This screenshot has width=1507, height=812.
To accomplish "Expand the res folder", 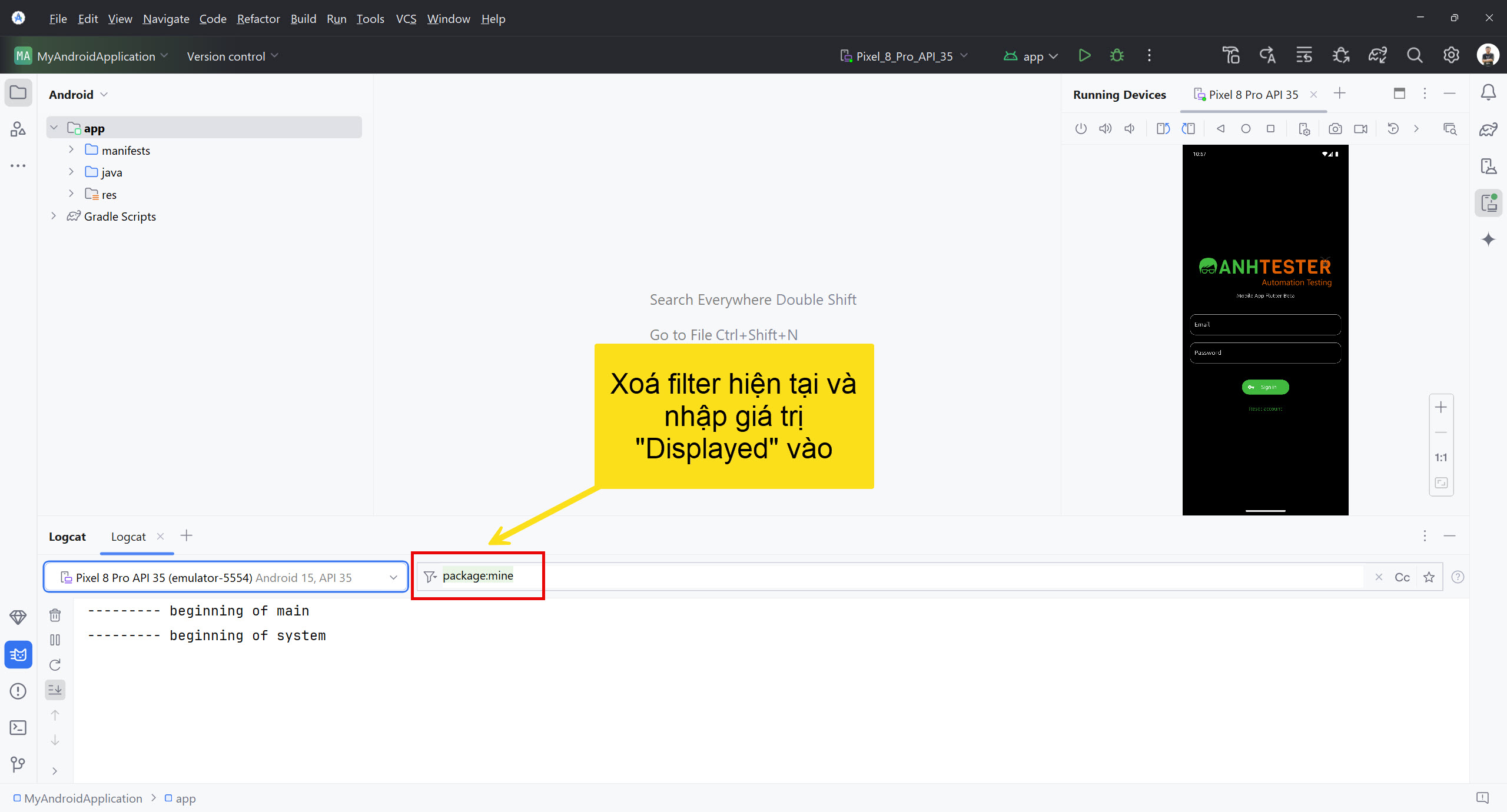I will tap(71, 194).
